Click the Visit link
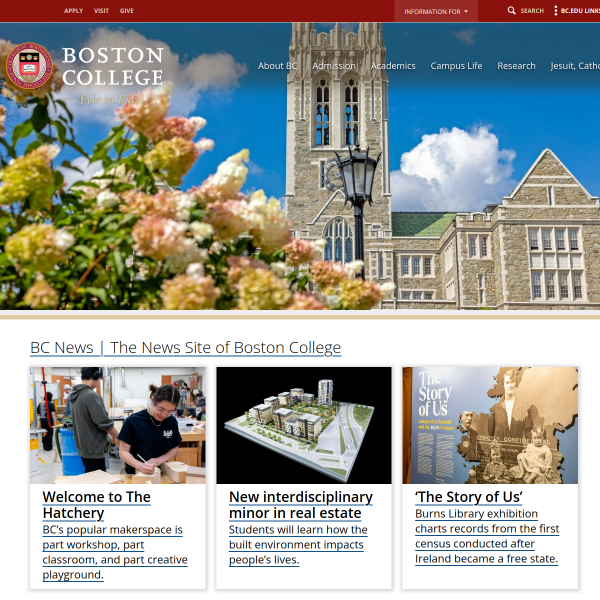Viewport: 600px width, 600px height. 101,11
